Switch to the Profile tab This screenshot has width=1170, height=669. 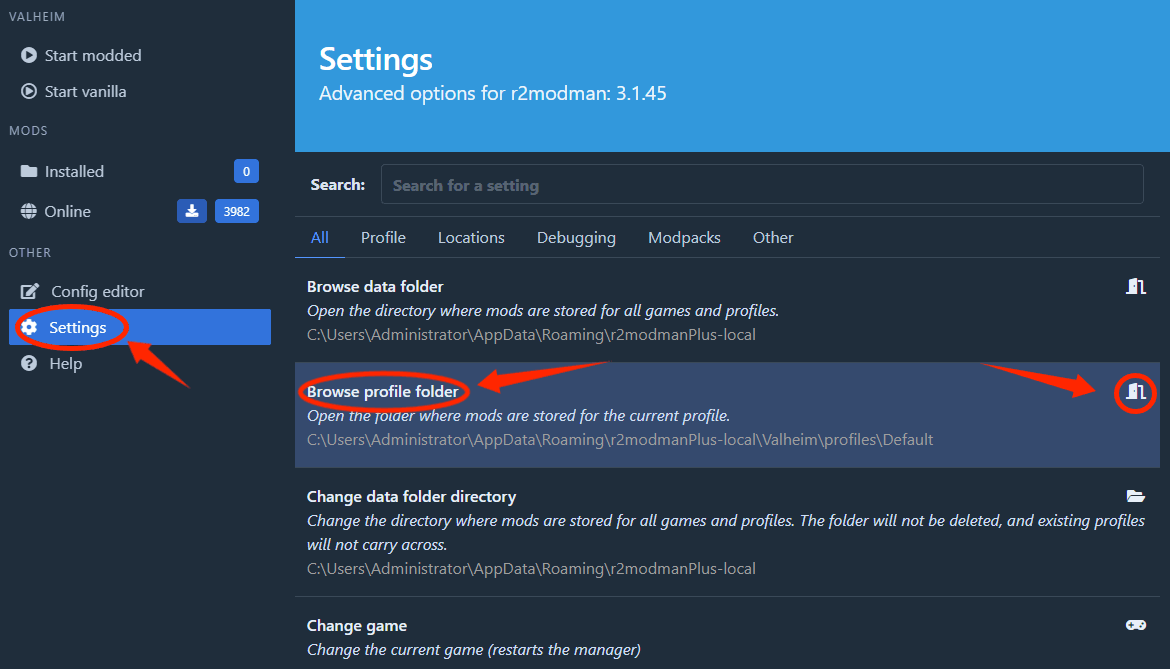click(383, 237)
